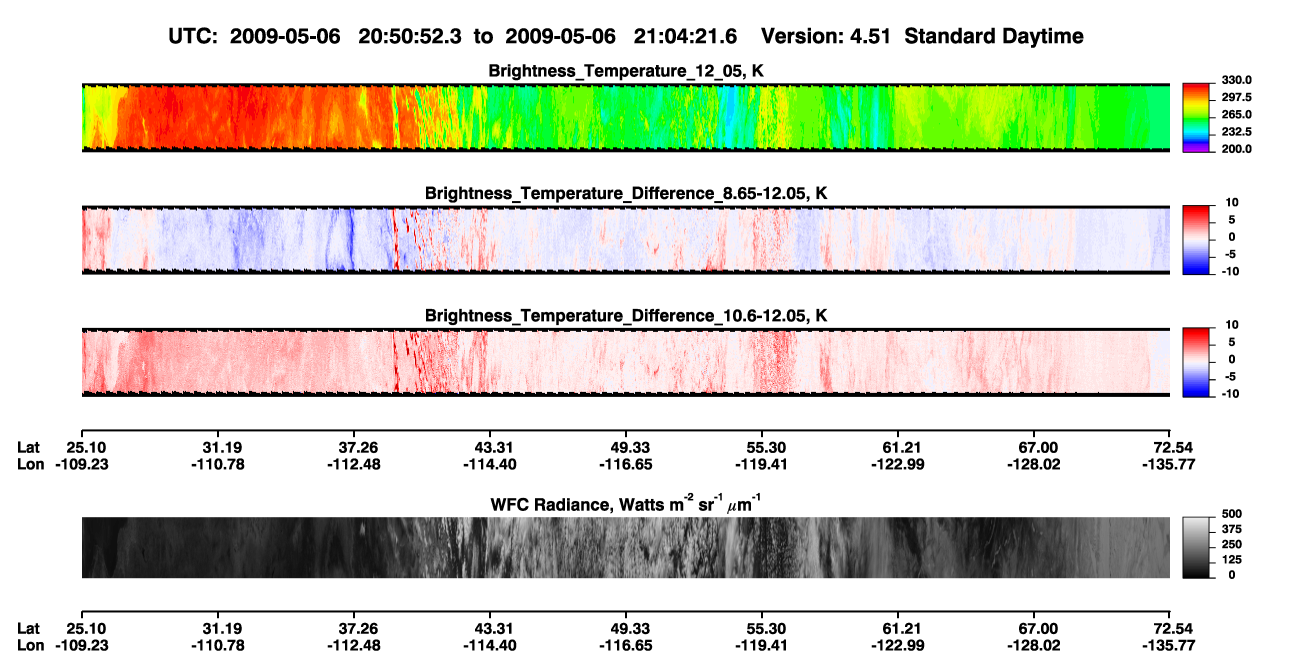This screenshot has width=1300, height=667.
Task: Click the 8.65-12.05 difference red-blue color bar
Action: tap(1196, 238)
